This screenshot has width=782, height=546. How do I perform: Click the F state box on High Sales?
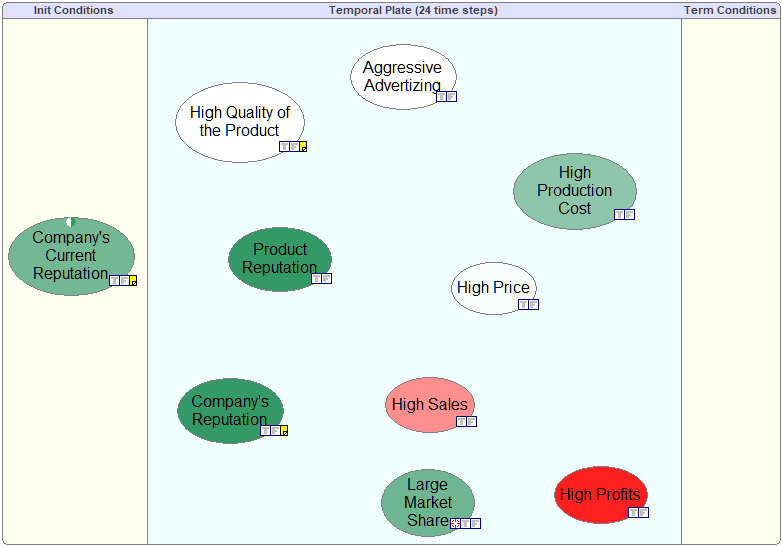pos(472,421)
